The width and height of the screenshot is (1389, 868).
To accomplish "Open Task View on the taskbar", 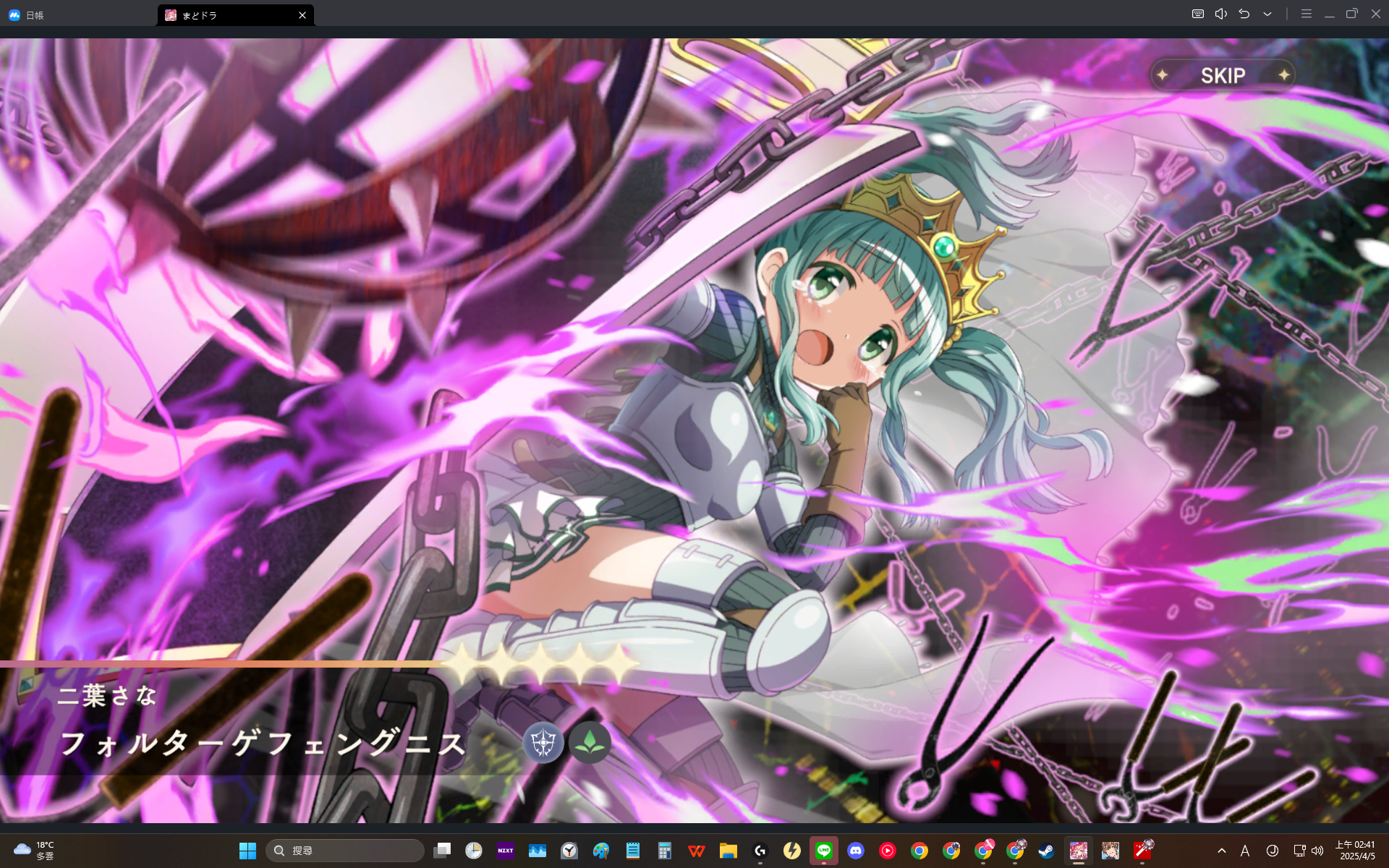I will tap(442, 851).
